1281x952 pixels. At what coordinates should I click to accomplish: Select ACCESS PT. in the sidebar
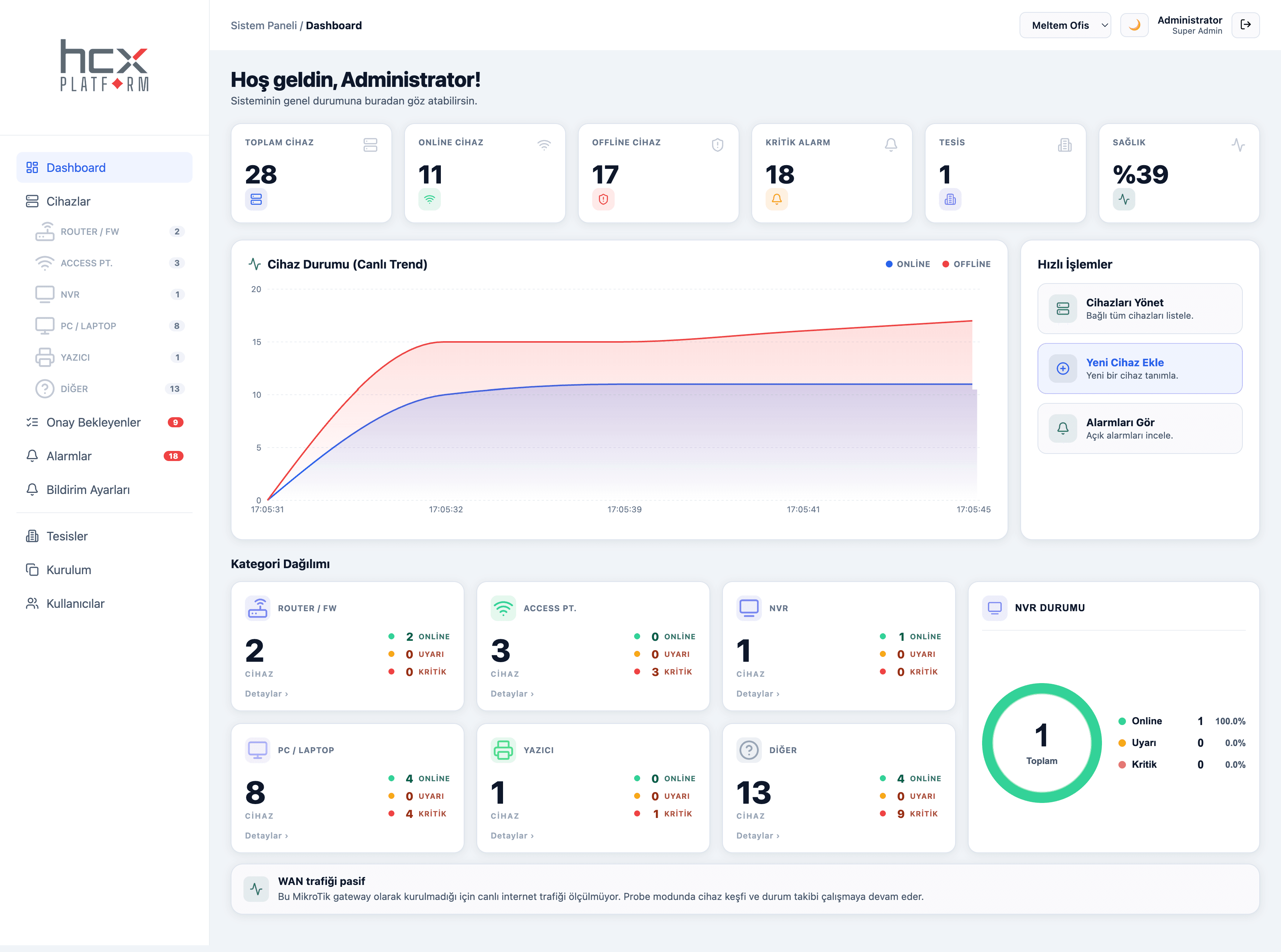(x=109, y=263)
